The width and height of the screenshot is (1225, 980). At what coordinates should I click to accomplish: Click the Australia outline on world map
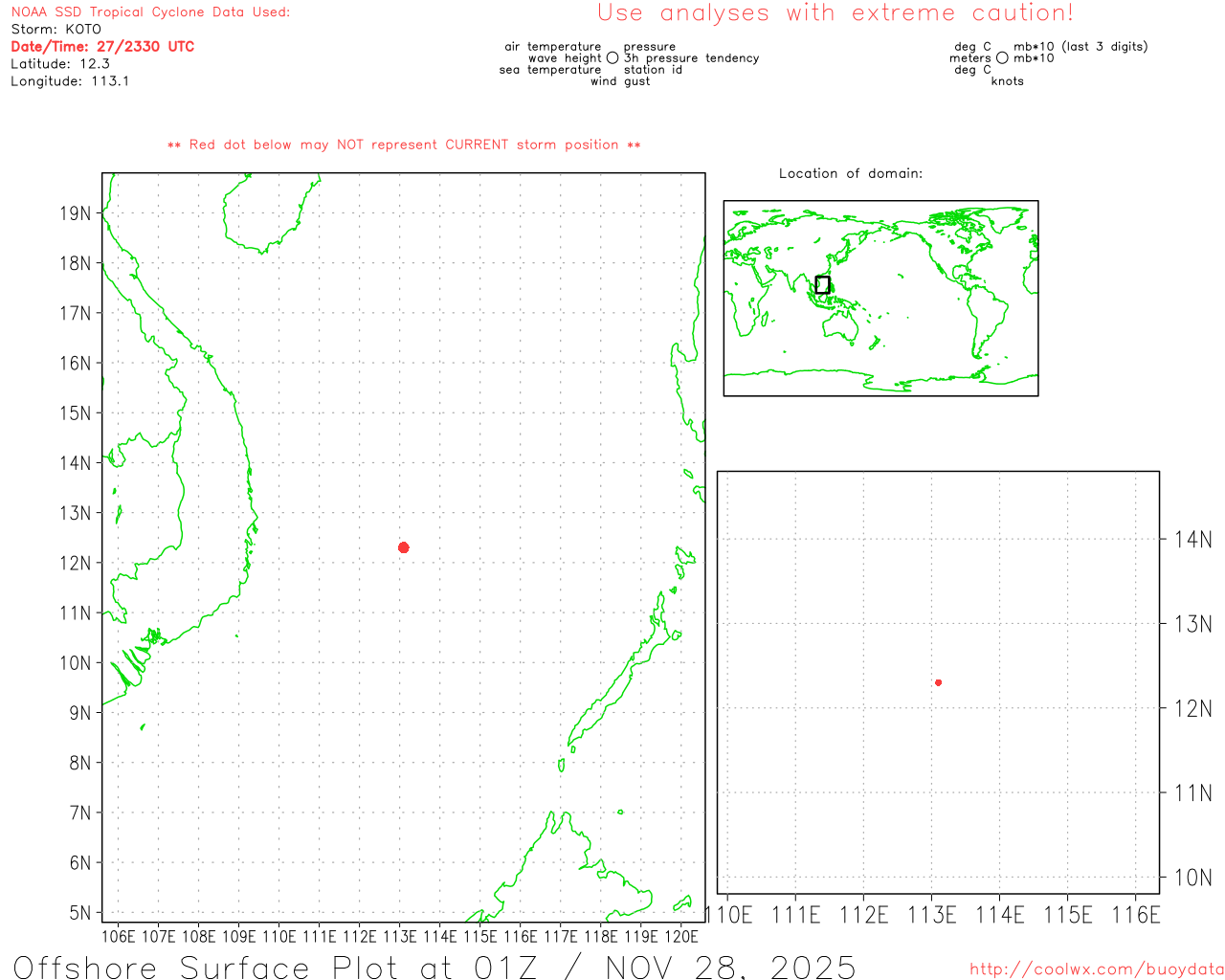coord(841,326)
